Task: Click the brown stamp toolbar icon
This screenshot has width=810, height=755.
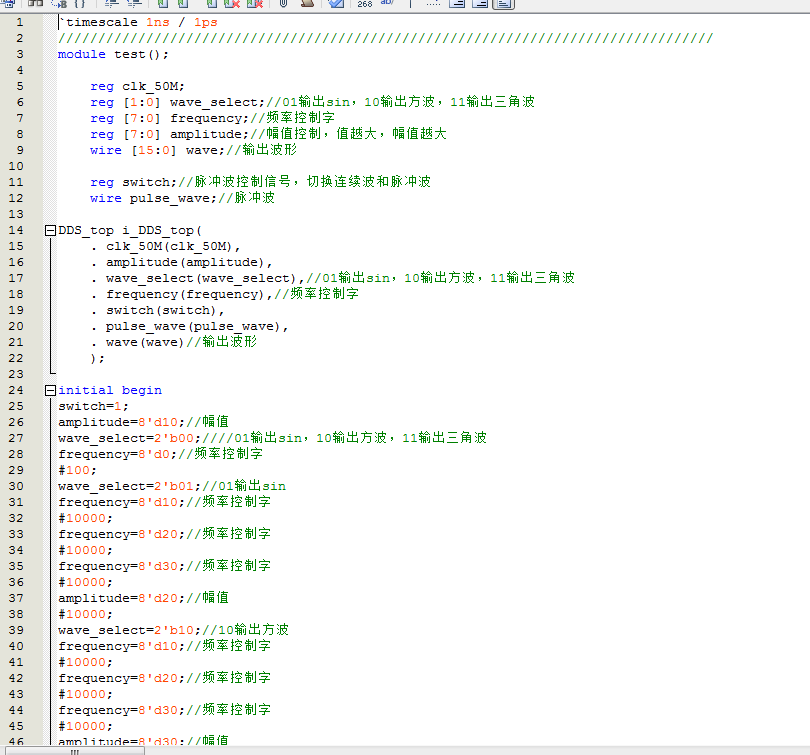Action: [x=307, y=4]
